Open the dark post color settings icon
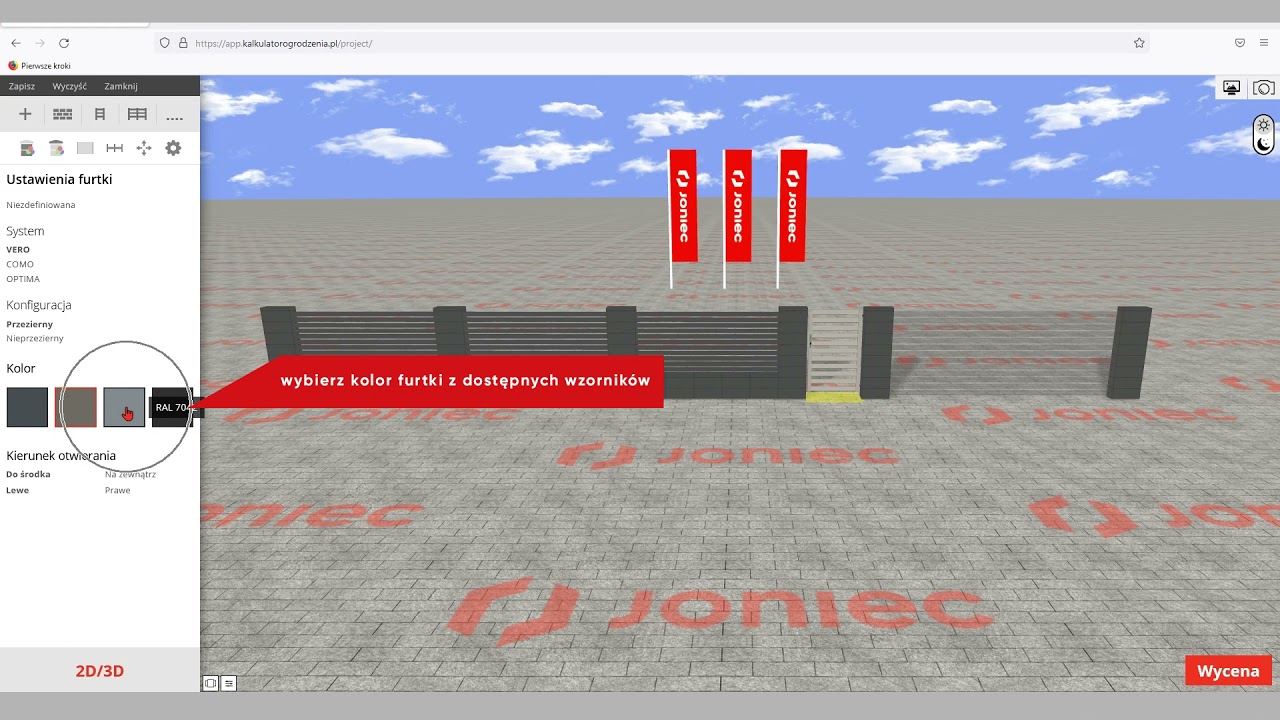Screen dimensions: 1280x720 [28, 148]
